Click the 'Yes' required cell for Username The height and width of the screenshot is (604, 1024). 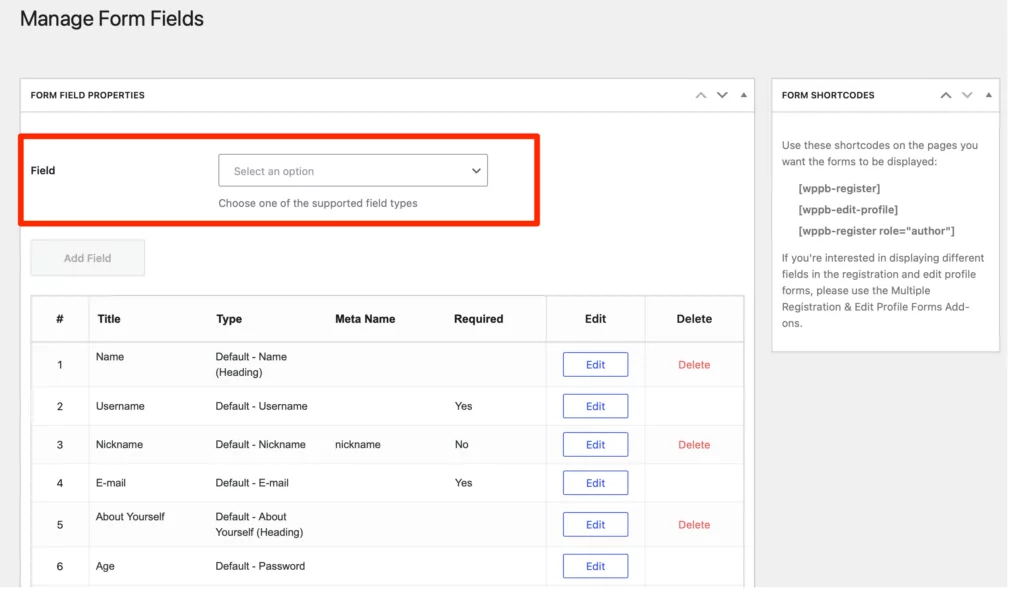coord(463,406)
